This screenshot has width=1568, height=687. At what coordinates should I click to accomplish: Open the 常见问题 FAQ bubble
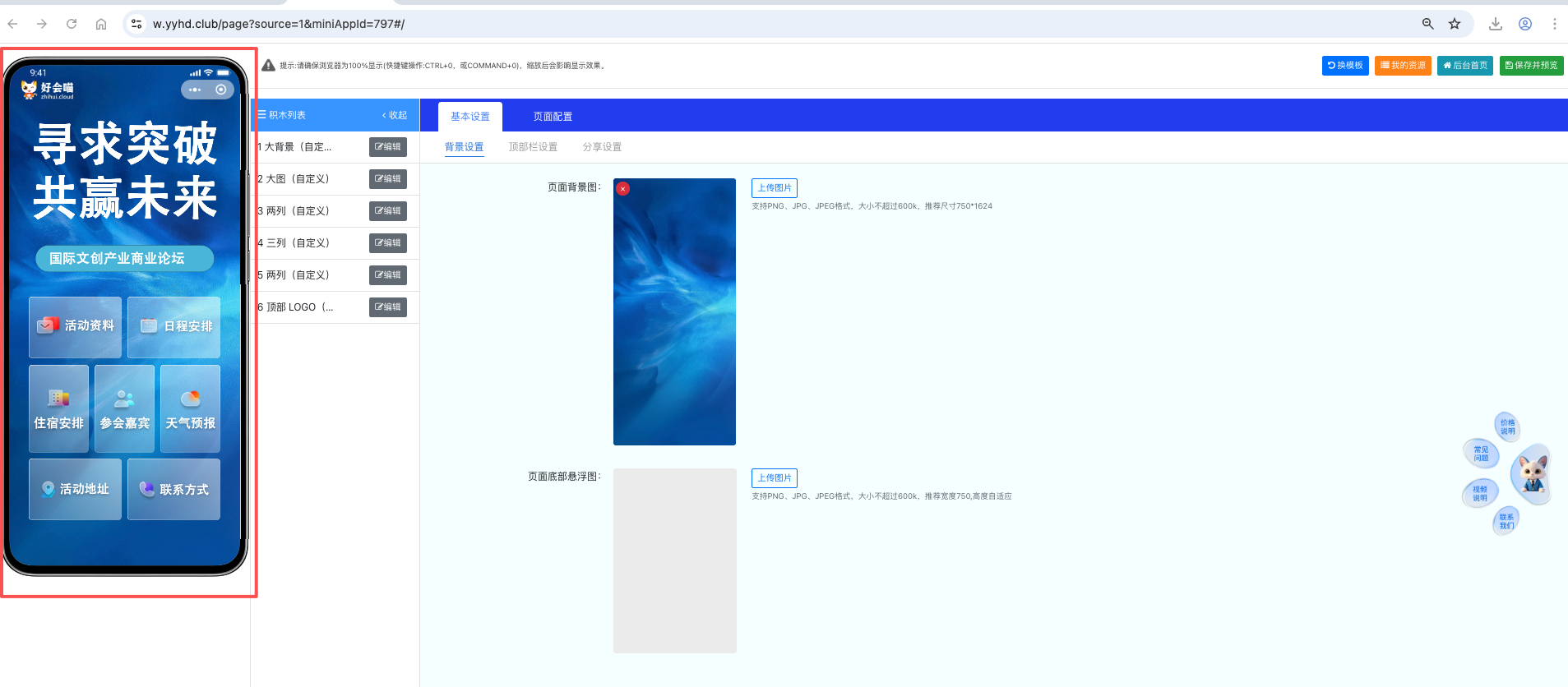pyautogui.click(x=1481, y=454)
